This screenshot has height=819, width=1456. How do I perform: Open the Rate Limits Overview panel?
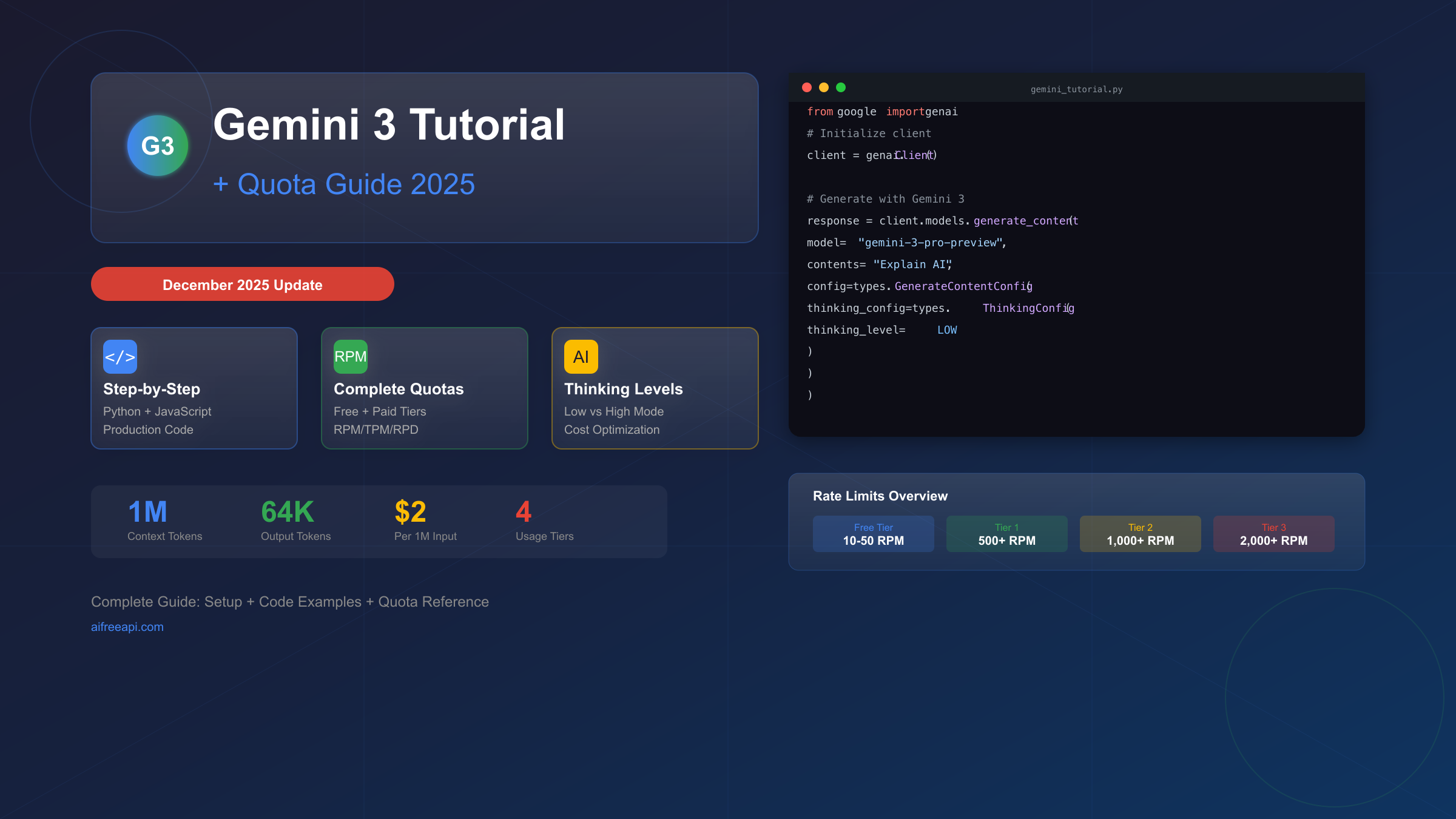point(880,496)
